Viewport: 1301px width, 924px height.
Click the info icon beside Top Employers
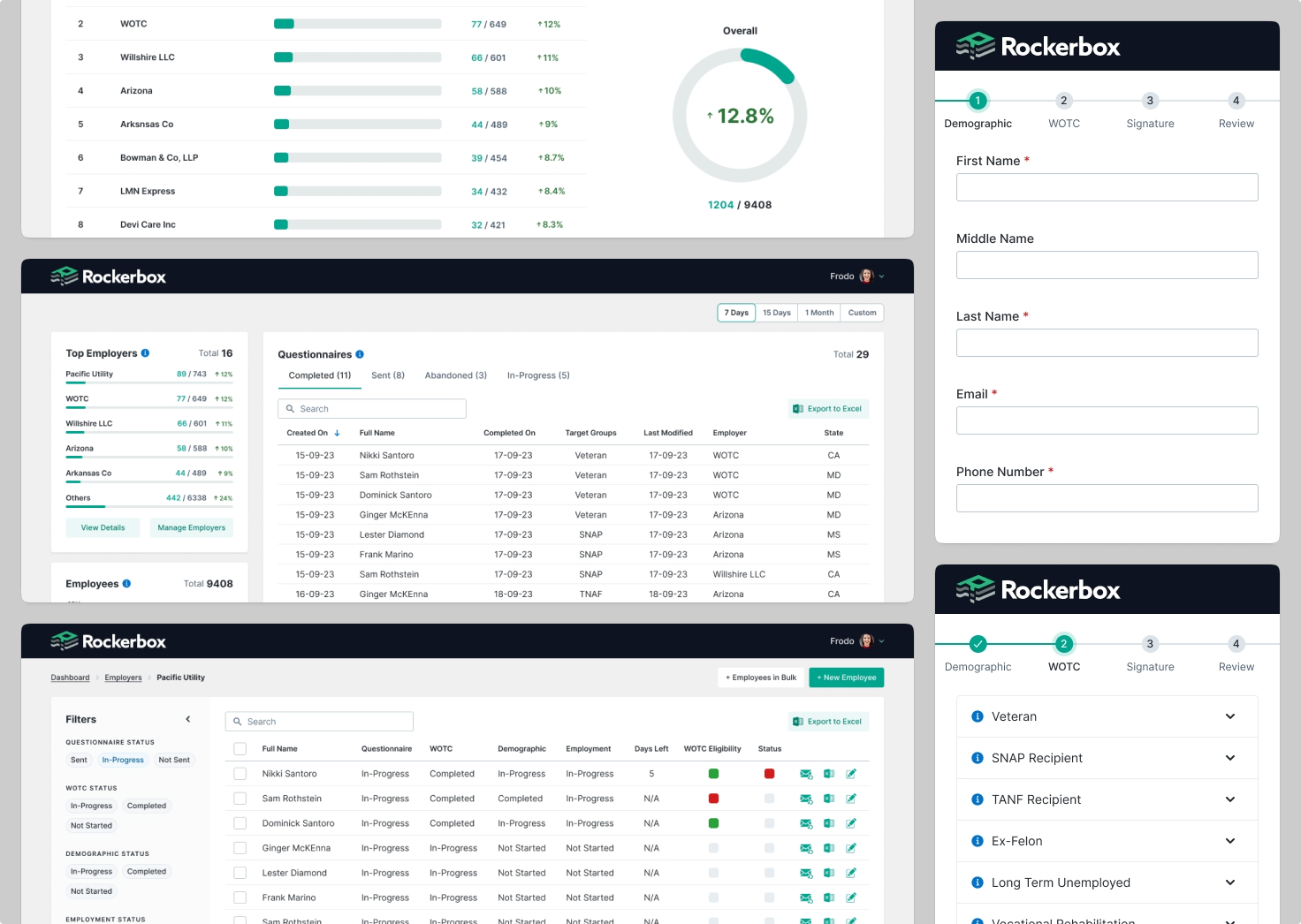tap(146, 353)
